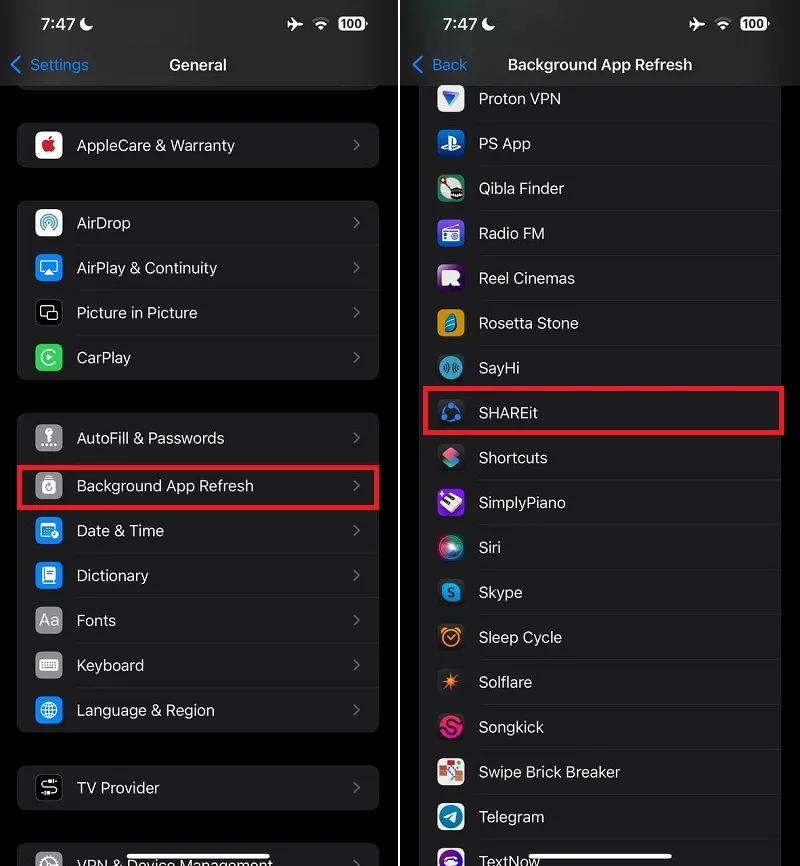Tap the Shortcuts app icon

pos(451,457)
